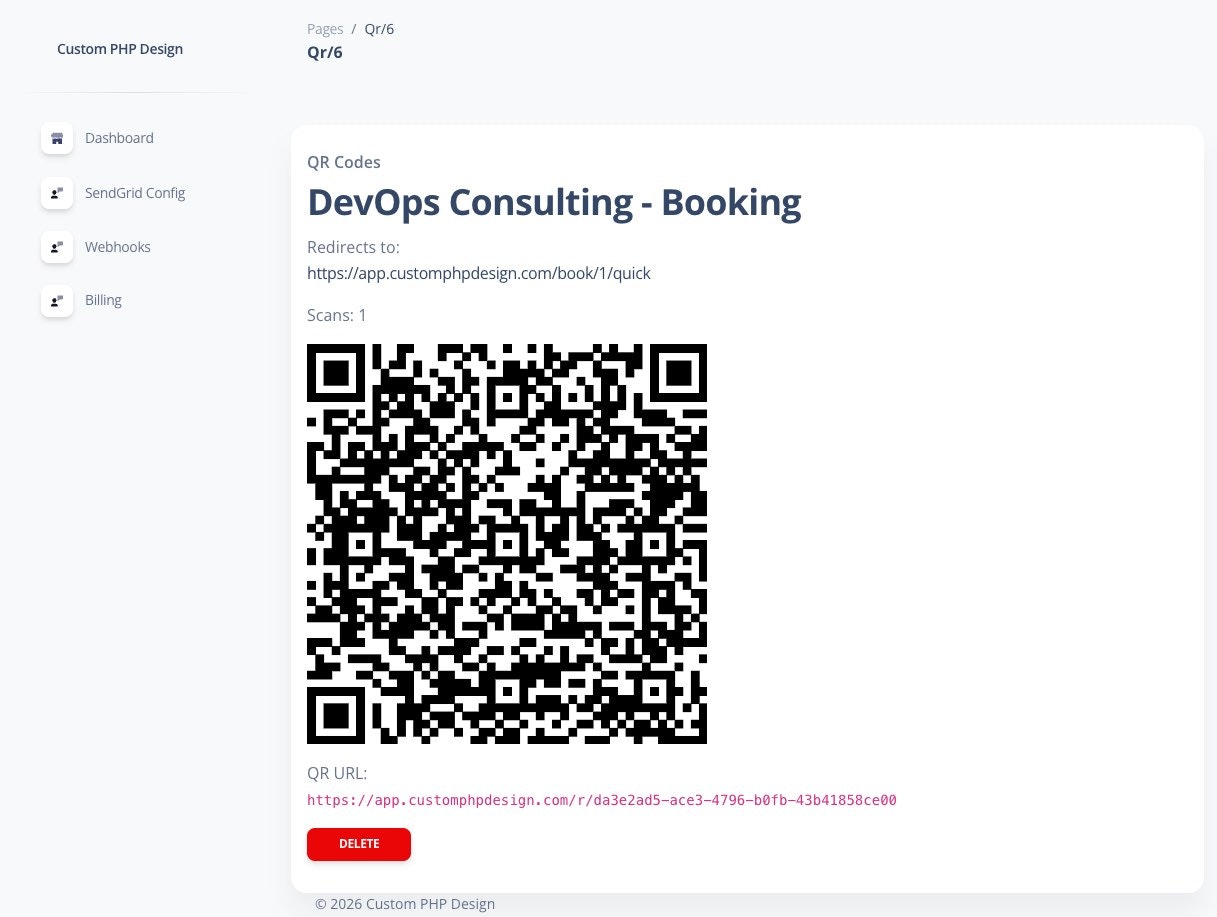Screen dimensions: 1217x917
Task: Click the SendGrid Config sidebar icon
Action: [x=57, y=193]
